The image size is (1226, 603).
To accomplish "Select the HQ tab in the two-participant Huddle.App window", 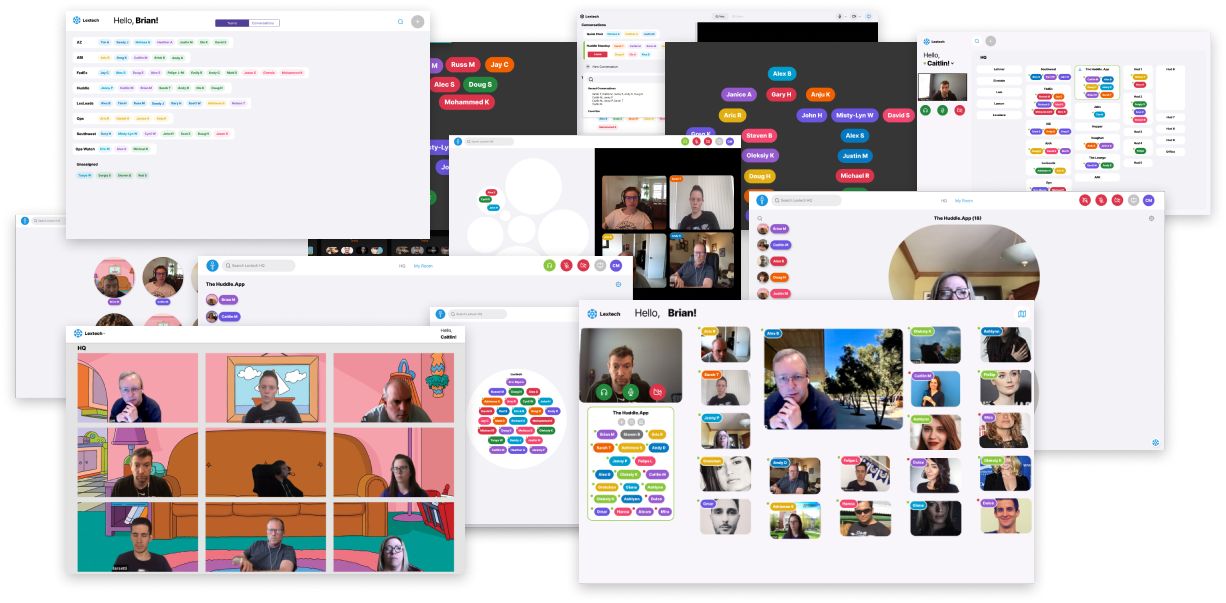I will pos(402,265).
